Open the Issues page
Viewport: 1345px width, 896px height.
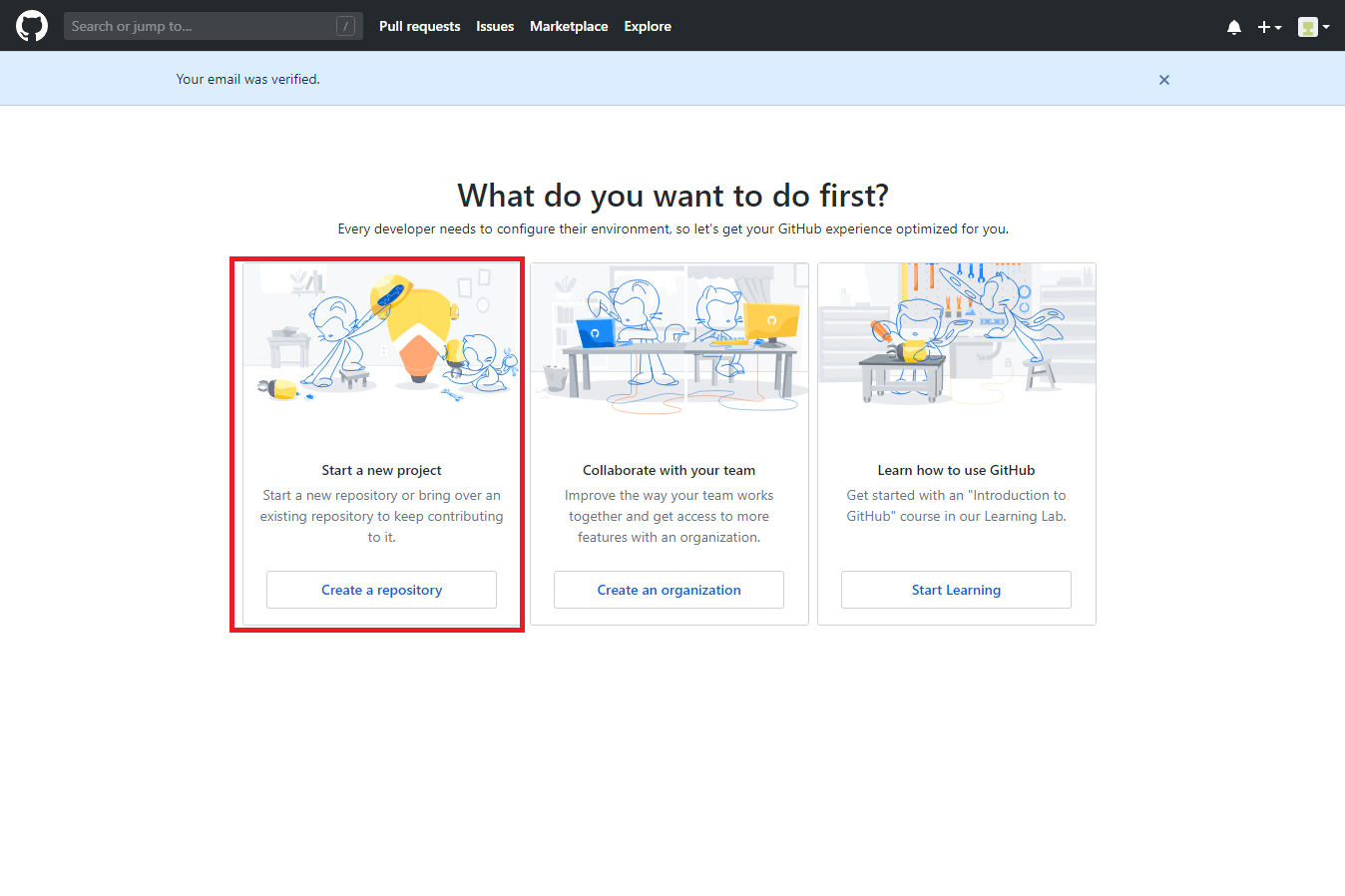point(495,26)
